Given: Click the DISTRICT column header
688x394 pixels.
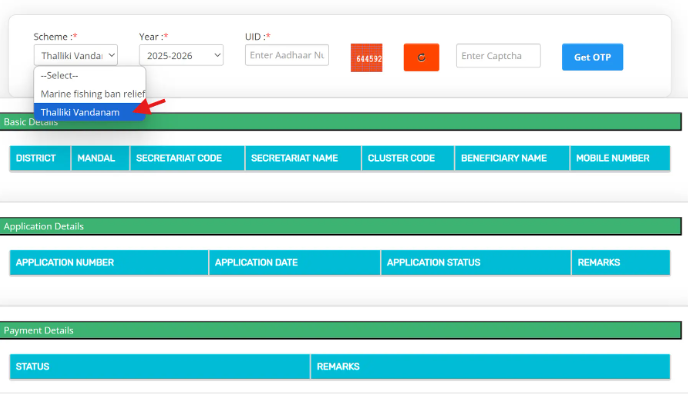Looking at the screenshot, I should click(x=40, y=158).
